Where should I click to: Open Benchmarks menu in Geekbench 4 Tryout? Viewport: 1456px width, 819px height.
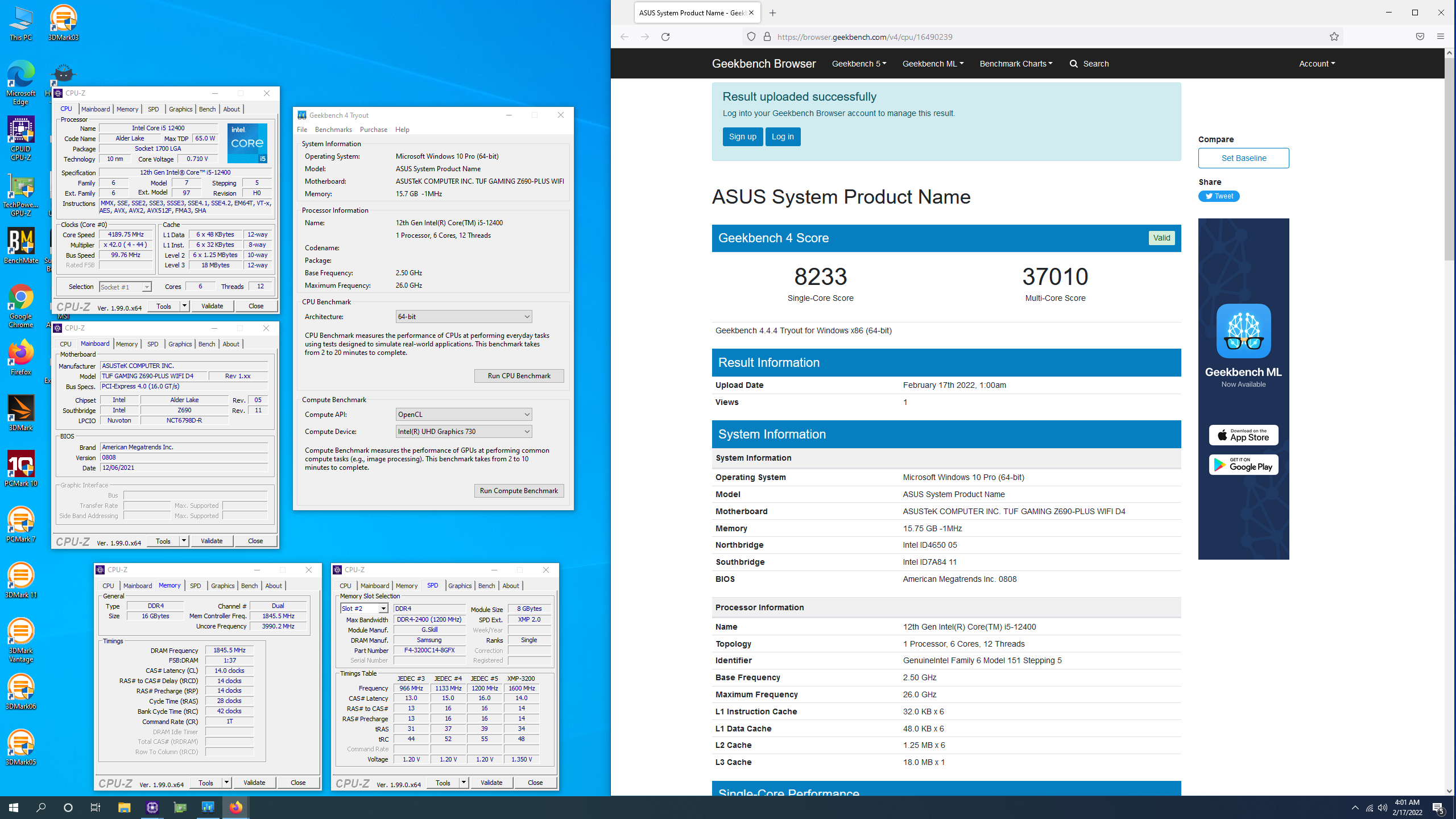pos(333,130)
